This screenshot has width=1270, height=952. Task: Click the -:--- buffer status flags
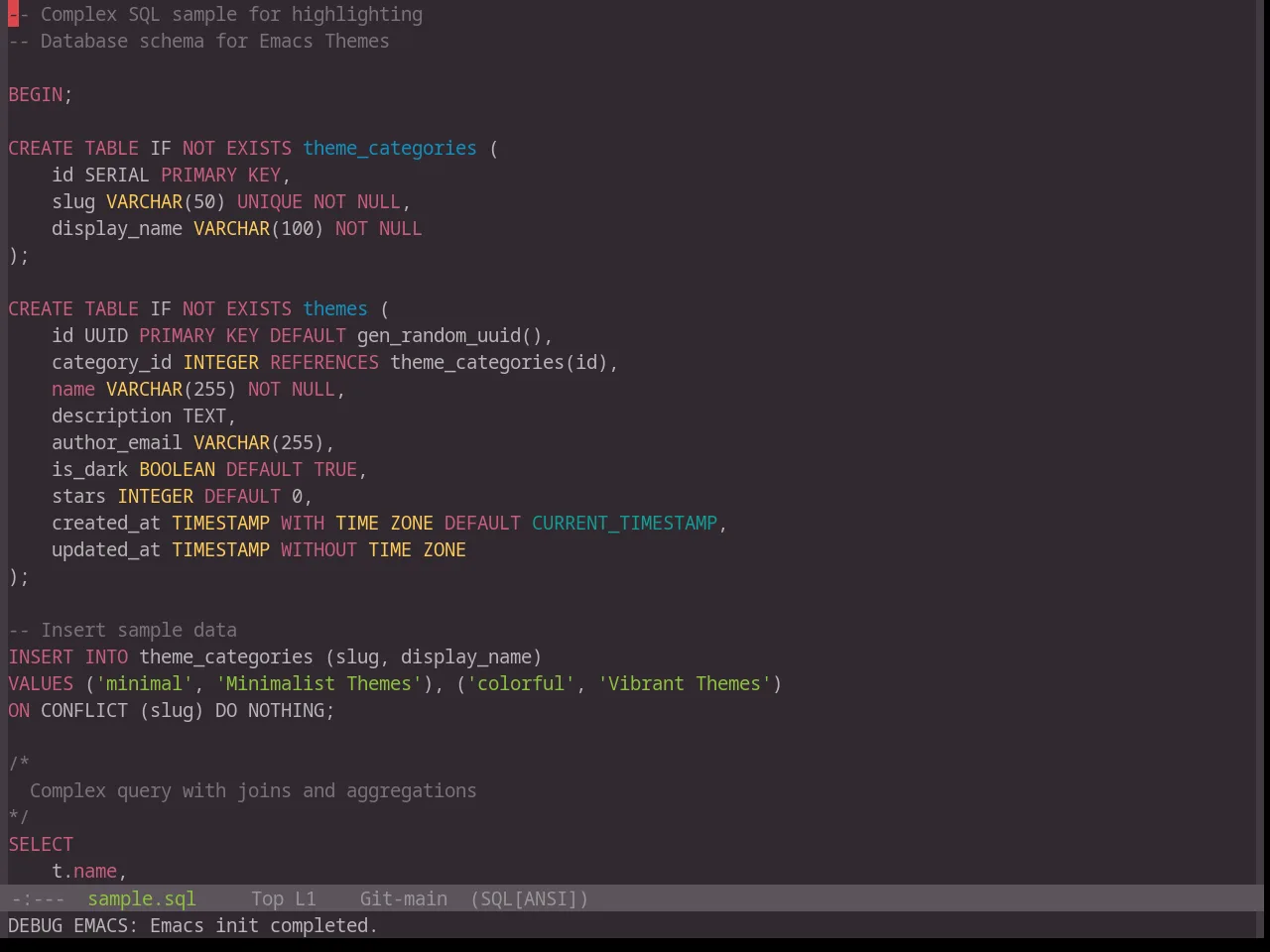pyautogui.click(x=38, y=898)
